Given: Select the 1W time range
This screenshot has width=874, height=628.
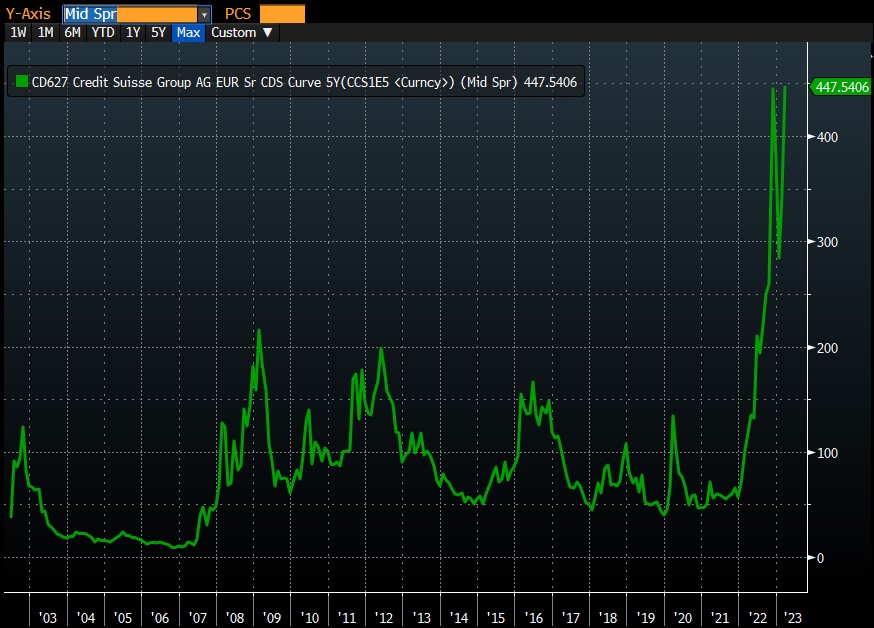Looking at the screenshot, I should pyautogui.click(x=18, y=32).
